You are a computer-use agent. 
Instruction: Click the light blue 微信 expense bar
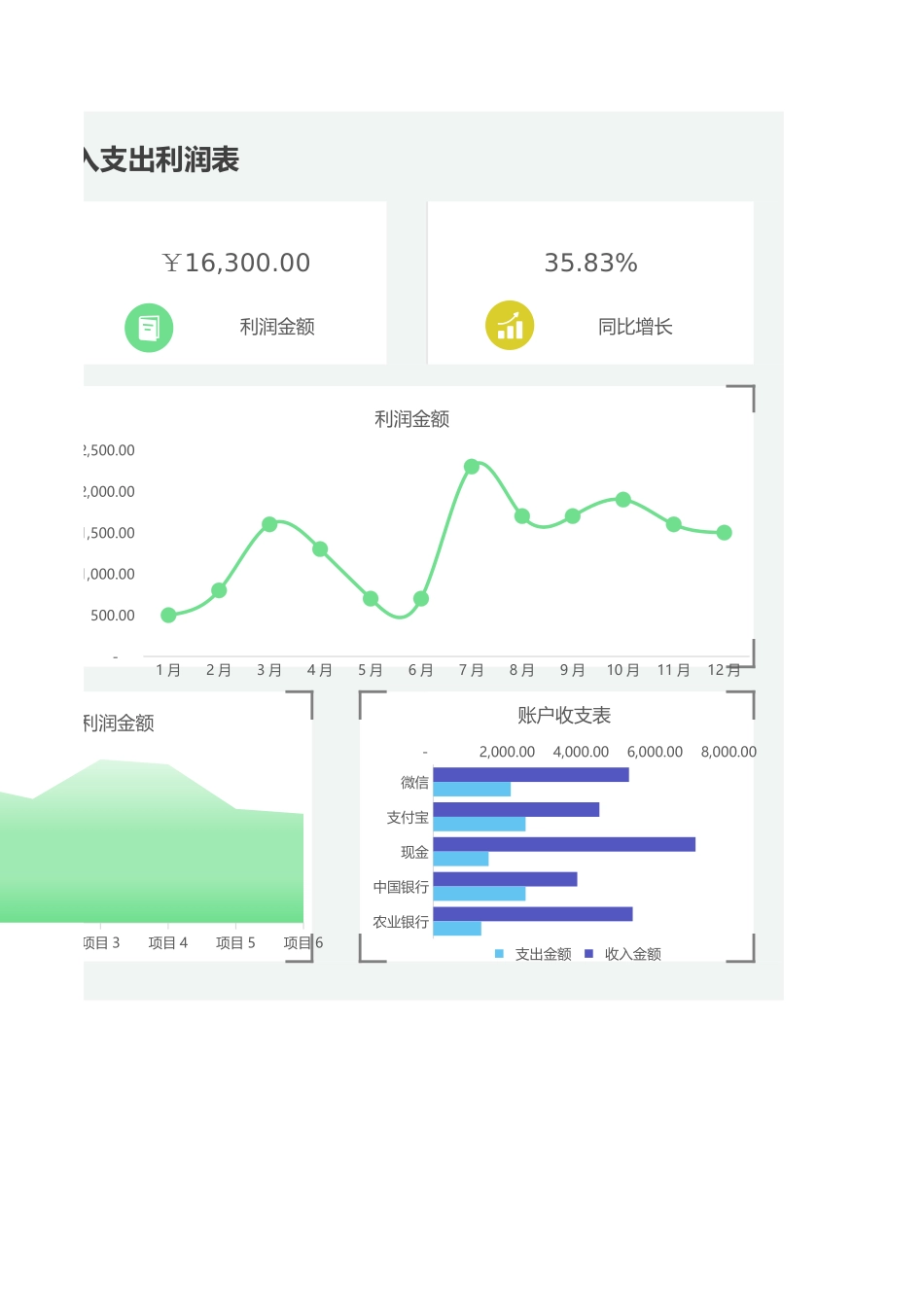[x=472, y=790]
